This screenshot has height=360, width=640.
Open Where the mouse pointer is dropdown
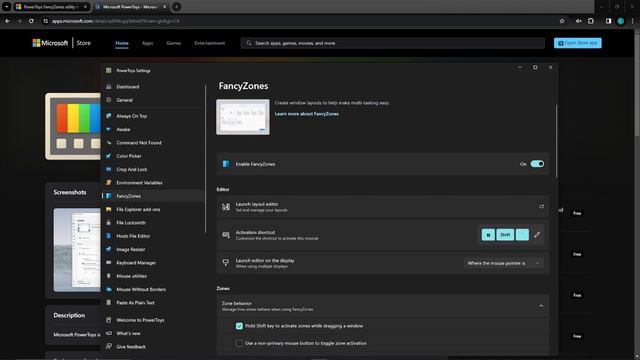coord(504,263)
